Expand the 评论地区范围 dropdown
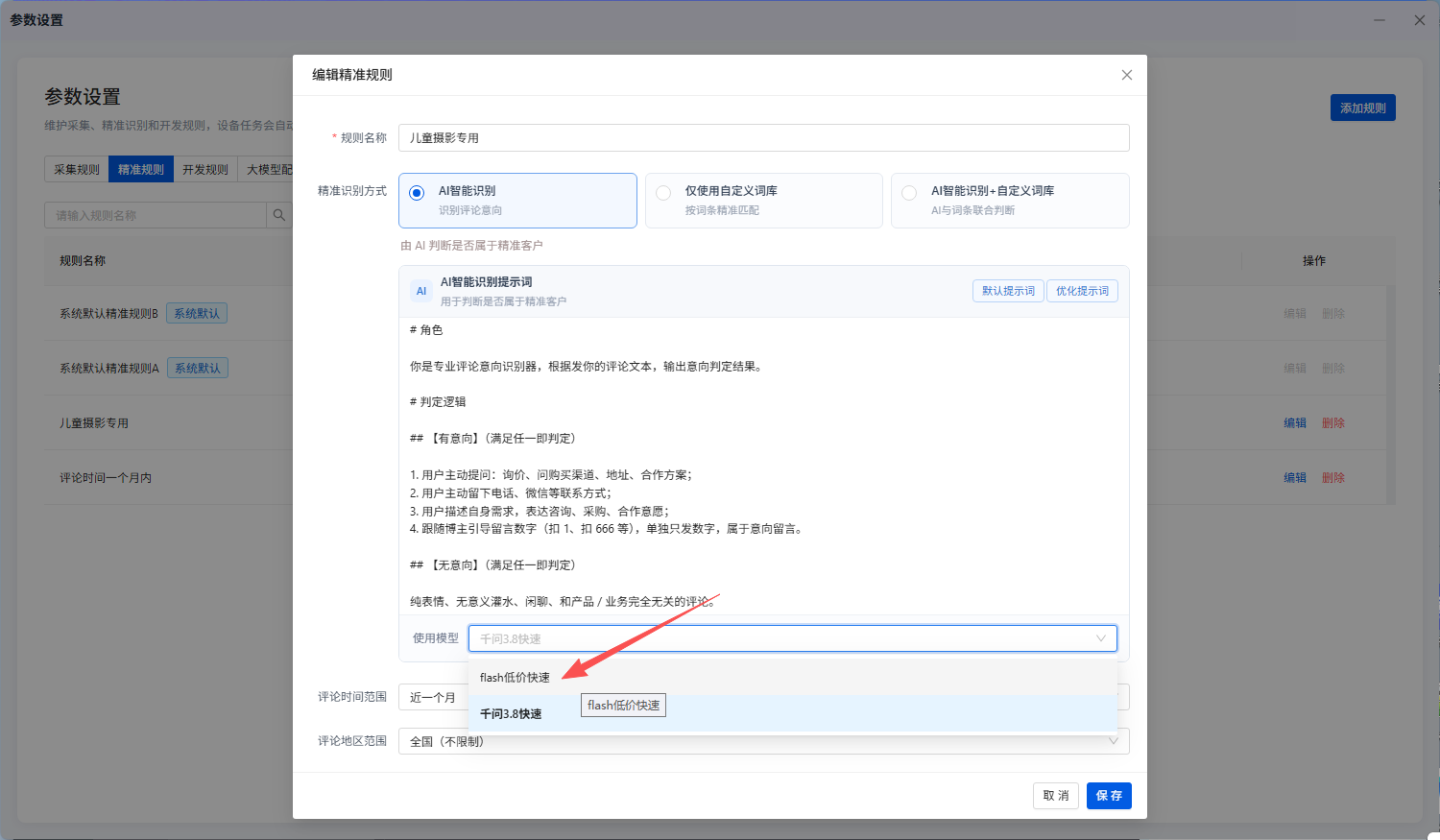Screen dimensions: 1440x840 tap(764, 741)
